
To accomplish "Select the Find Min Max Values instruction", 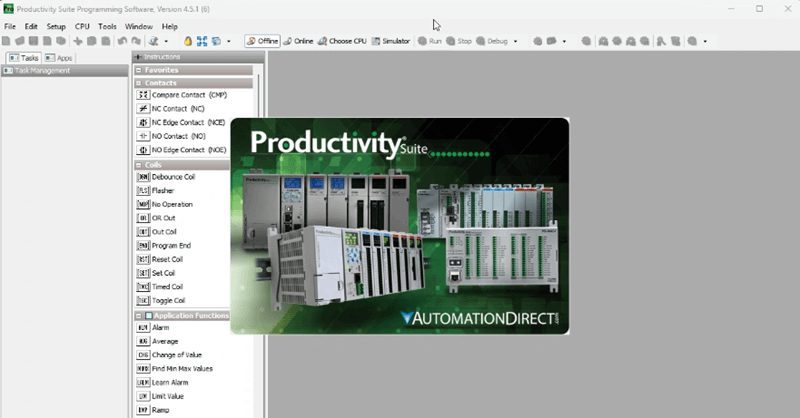I will (x=182, y=368).
